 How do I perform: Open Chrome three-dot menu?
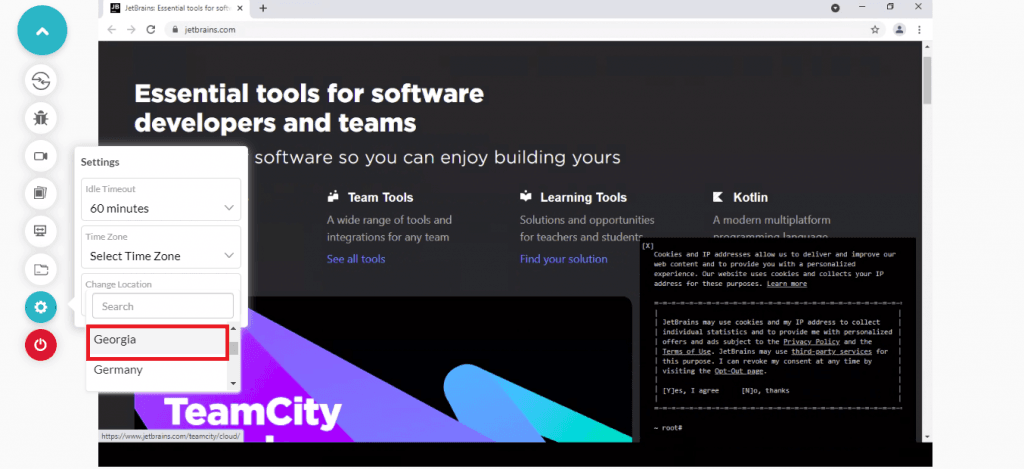pyautogui.click(x=920, y=29)
